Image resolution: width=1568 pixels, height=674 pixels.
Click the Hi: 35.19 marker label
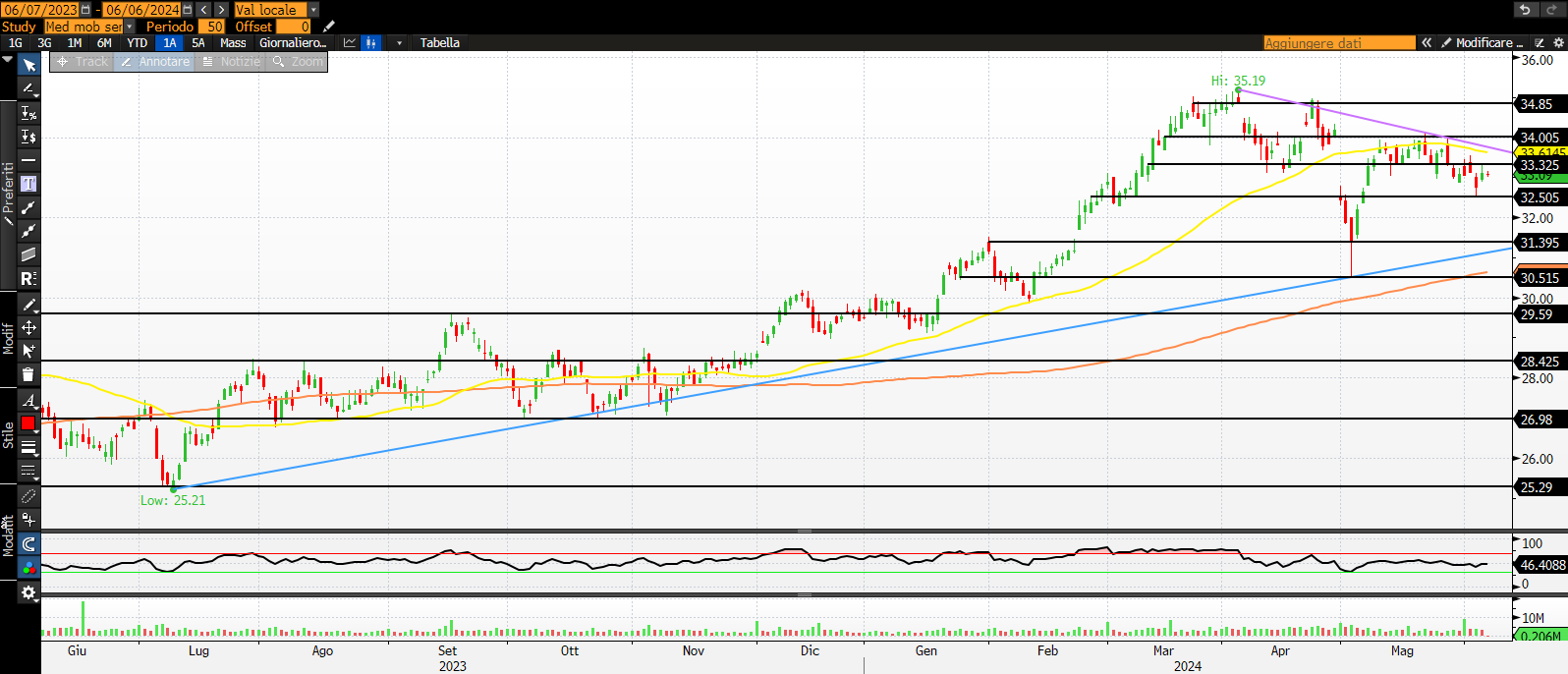pos(1238,81)
